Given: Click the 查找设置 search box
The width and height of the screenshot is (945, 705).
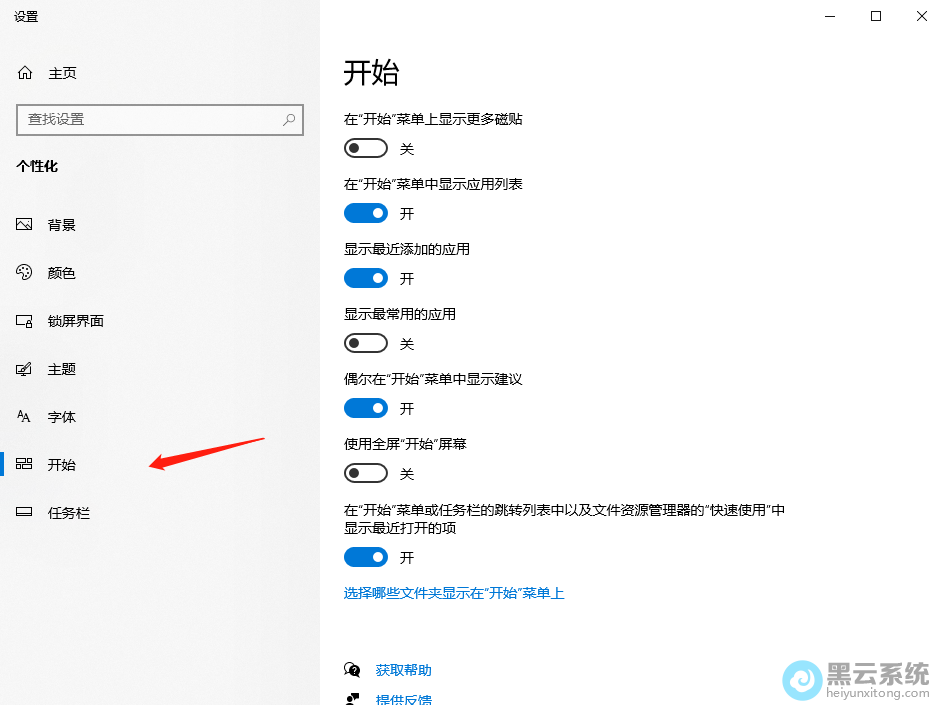Looking at the screenshot, I should (x=160, y=119).
